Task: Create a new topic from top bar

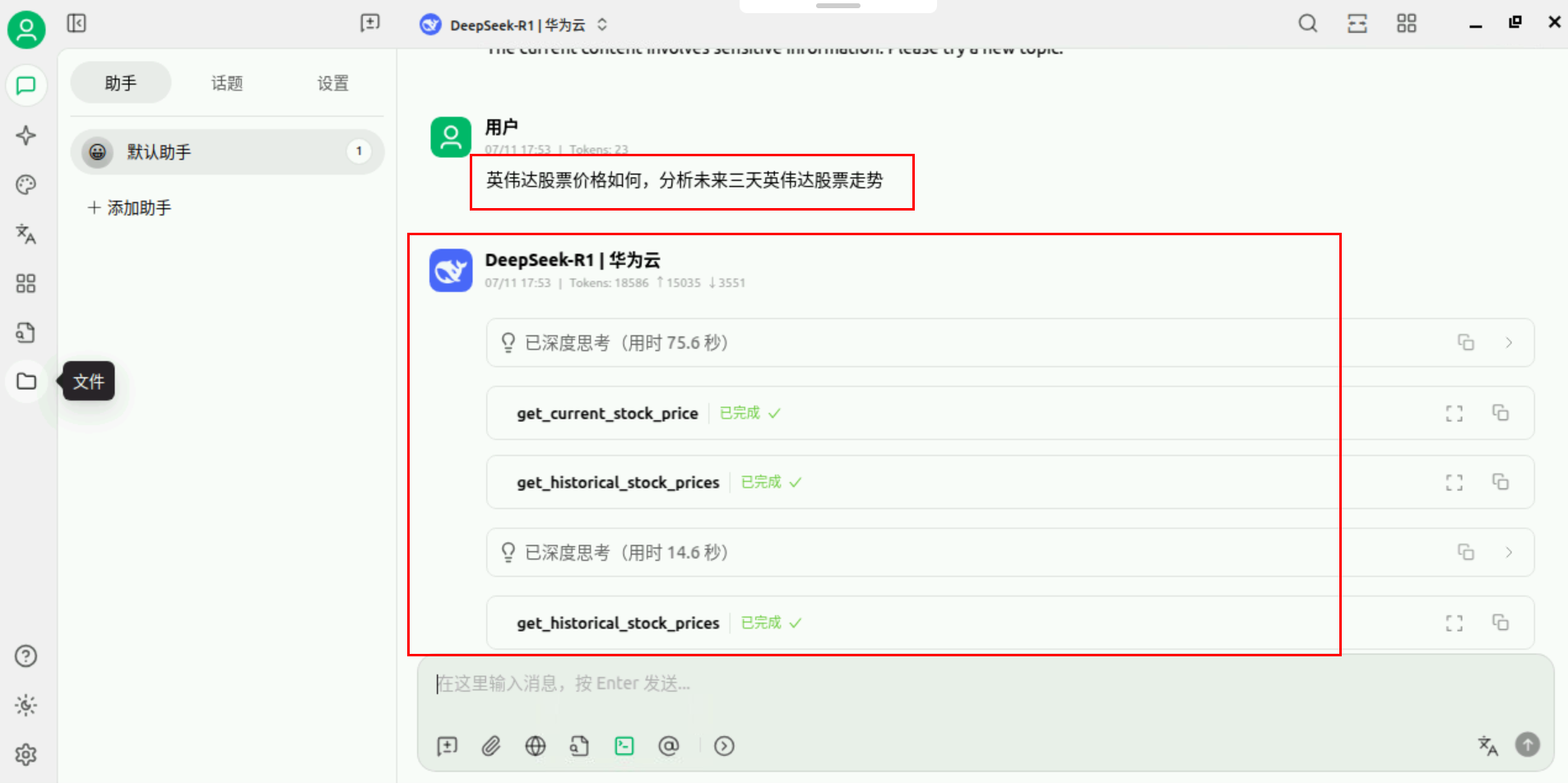Action: tap(370, 23)
